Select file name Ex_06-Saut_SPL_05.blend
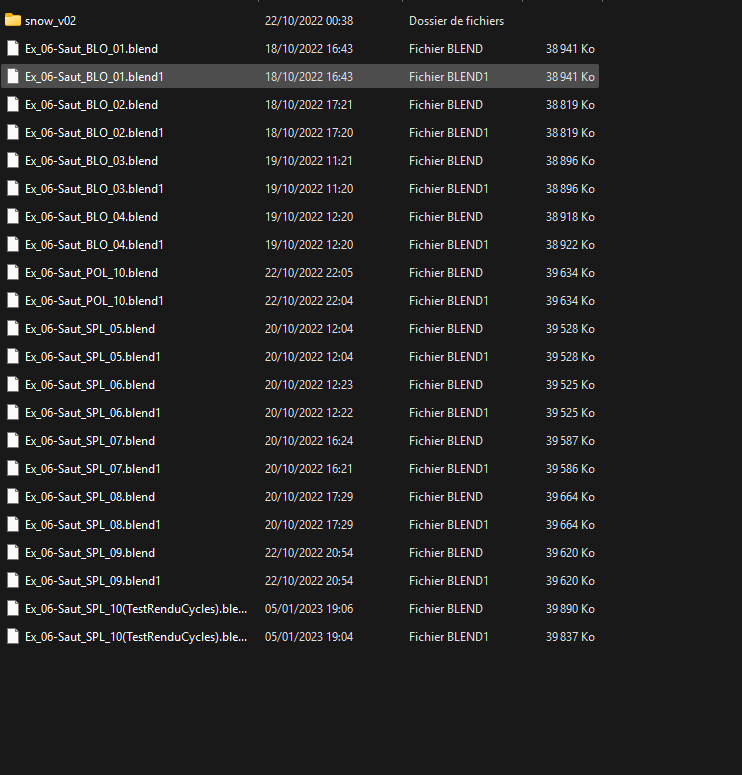 (x=90, y=329)
